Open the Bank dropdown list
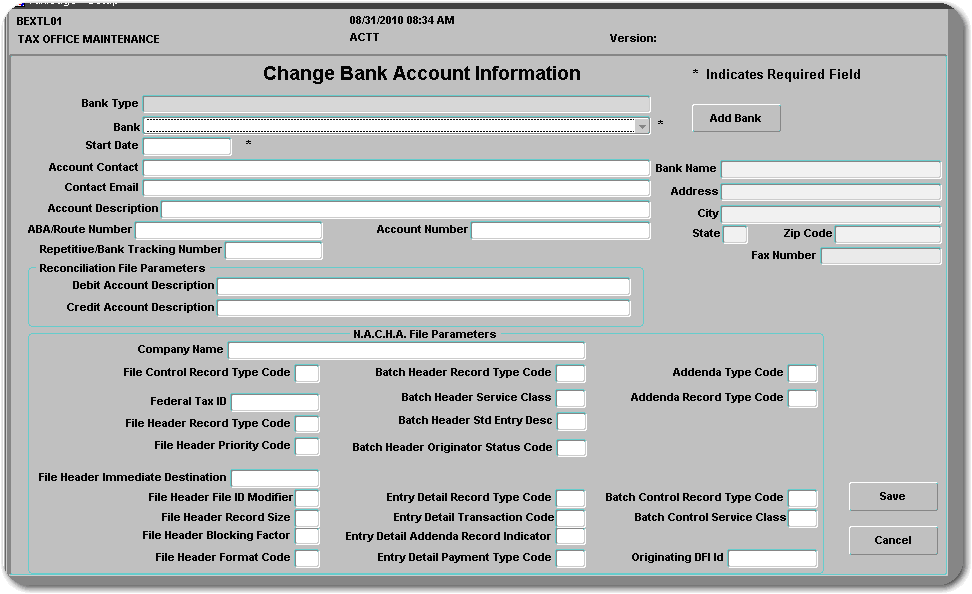This screenshot has width=972, height=594. click(x=642, y=126)
